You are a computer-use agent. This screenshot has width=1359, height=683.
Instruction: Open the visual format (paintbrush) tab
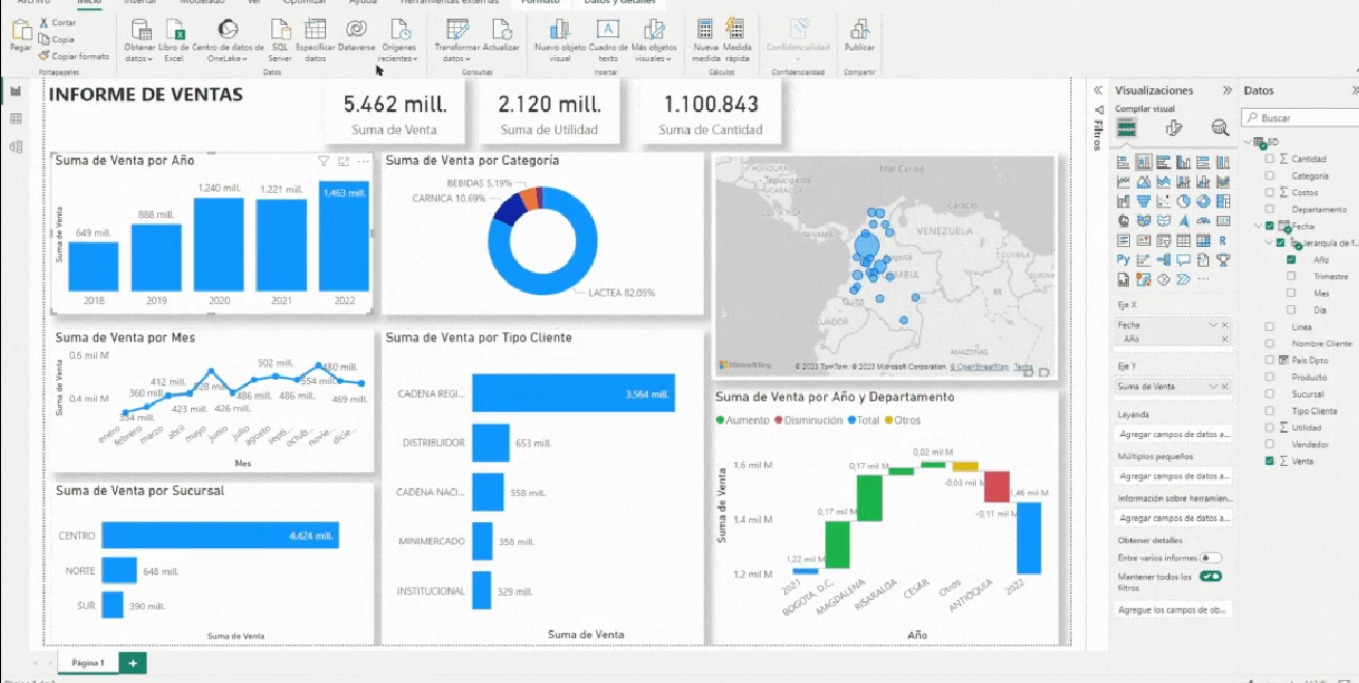click(1174, 128)
